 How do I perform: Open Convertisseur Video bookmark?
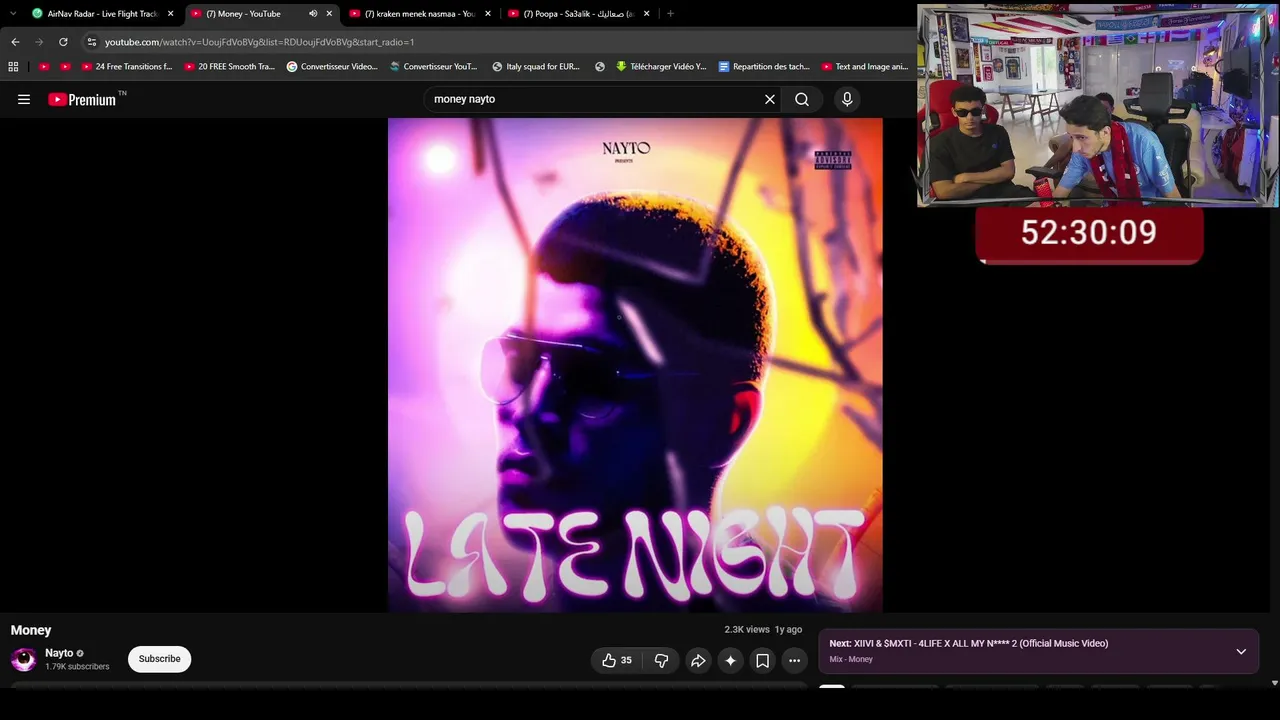[332, 67]
